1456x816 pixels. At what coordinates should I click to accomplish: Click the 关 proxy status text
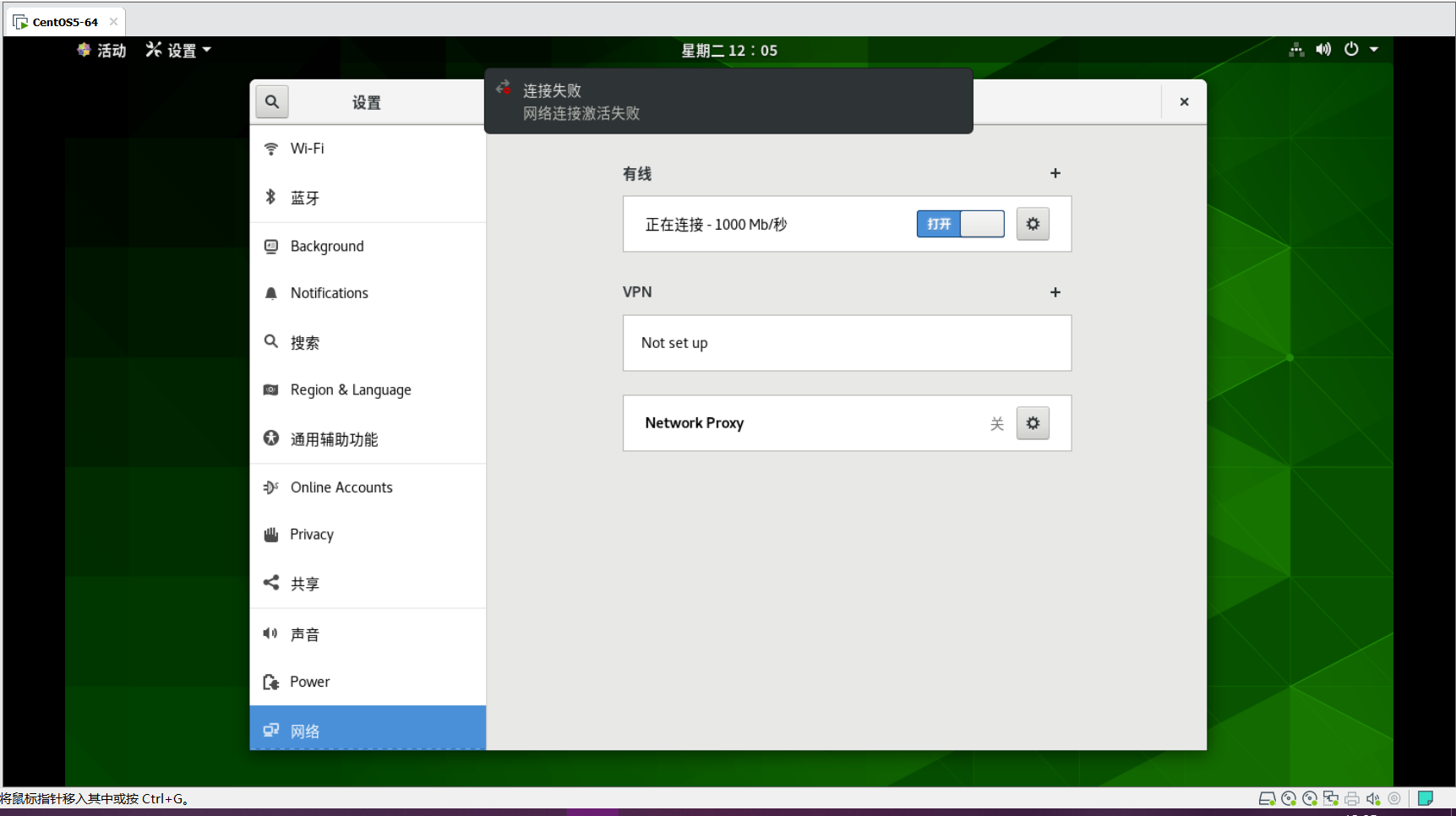(x=997, y=424)
